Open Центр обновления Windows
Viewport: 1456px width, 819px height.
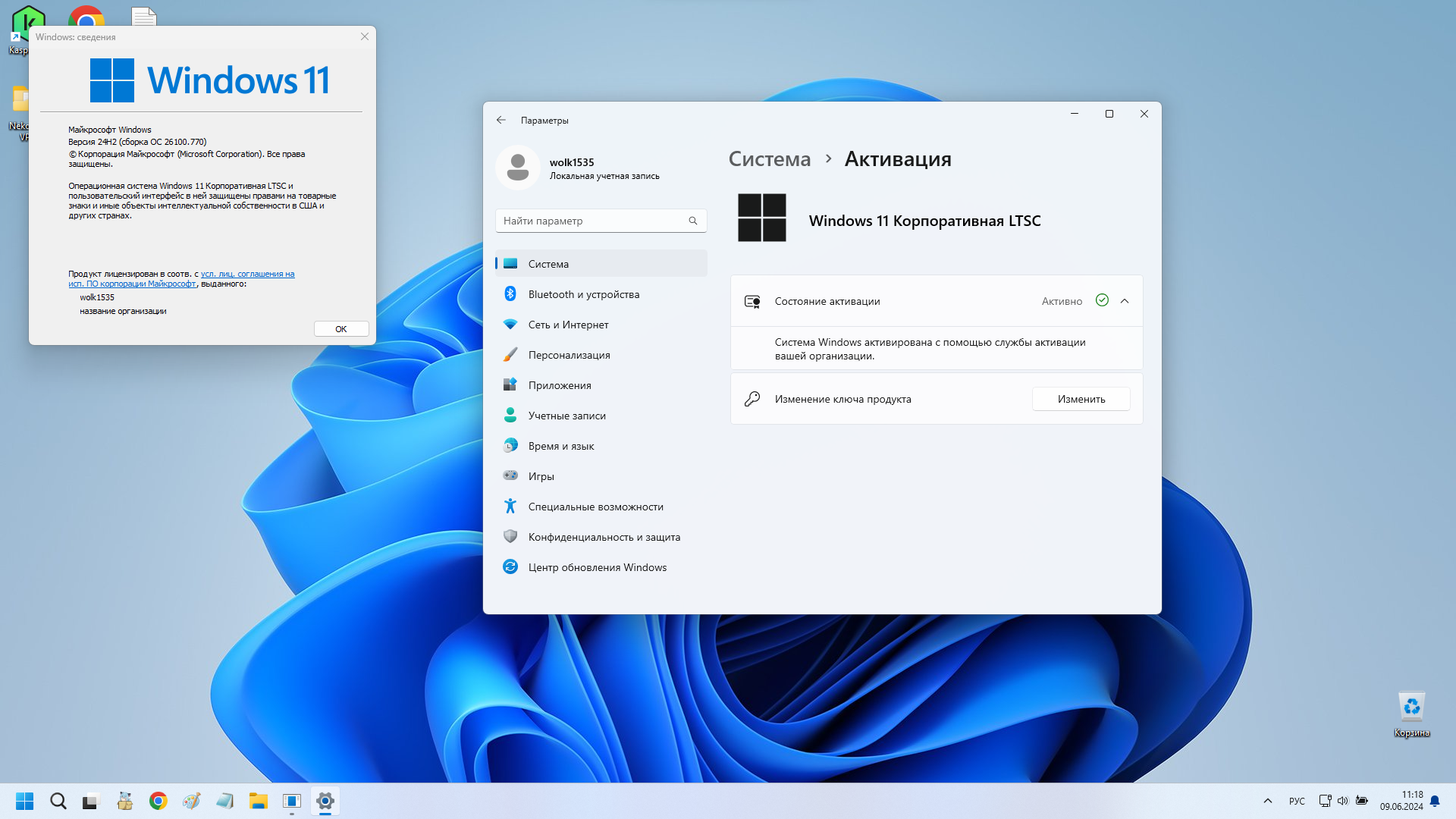tap(601, 567)
